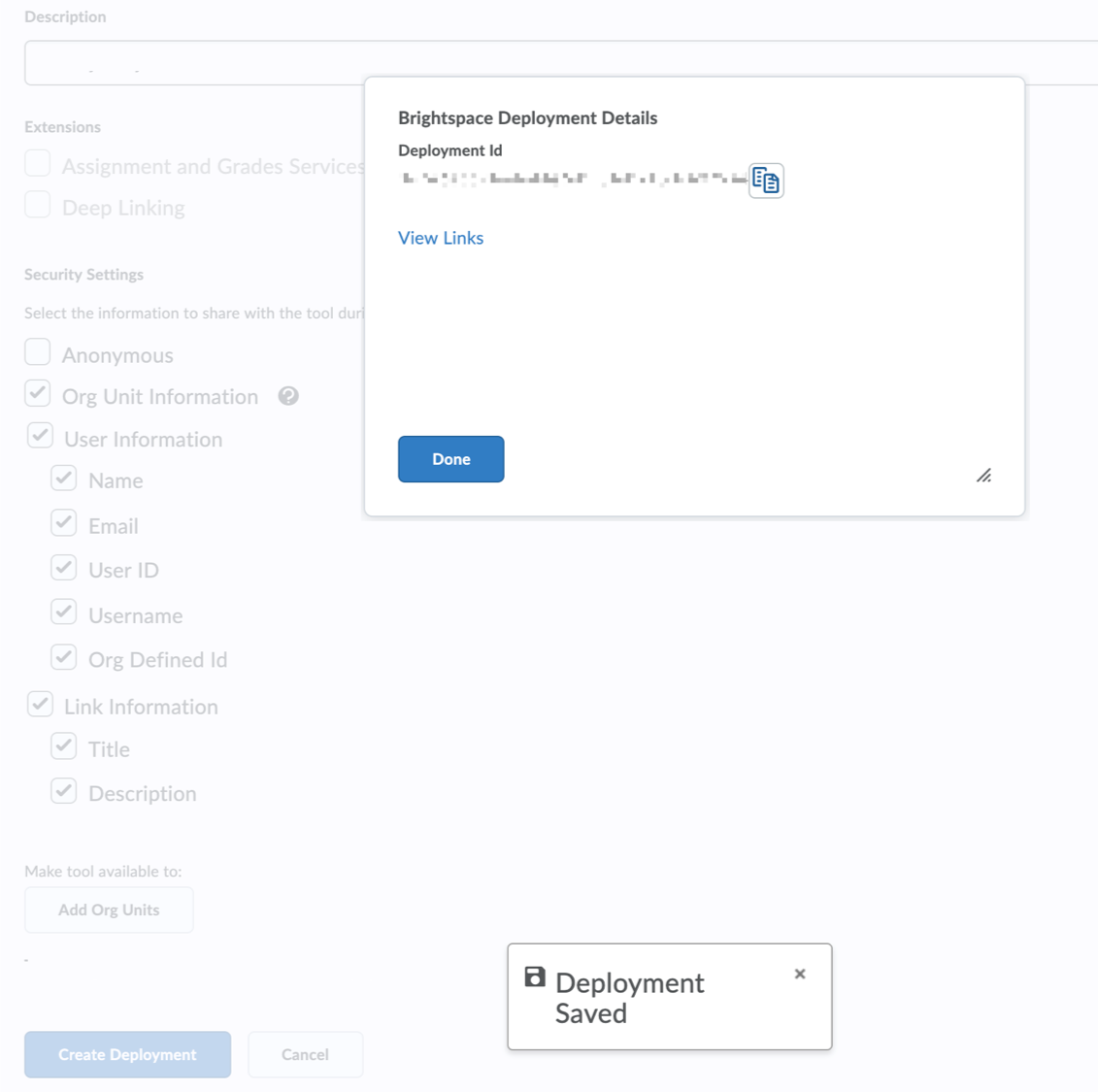
Task: Click the save icon in Deployment Saved toast
Action: click(x=535, y=976)
